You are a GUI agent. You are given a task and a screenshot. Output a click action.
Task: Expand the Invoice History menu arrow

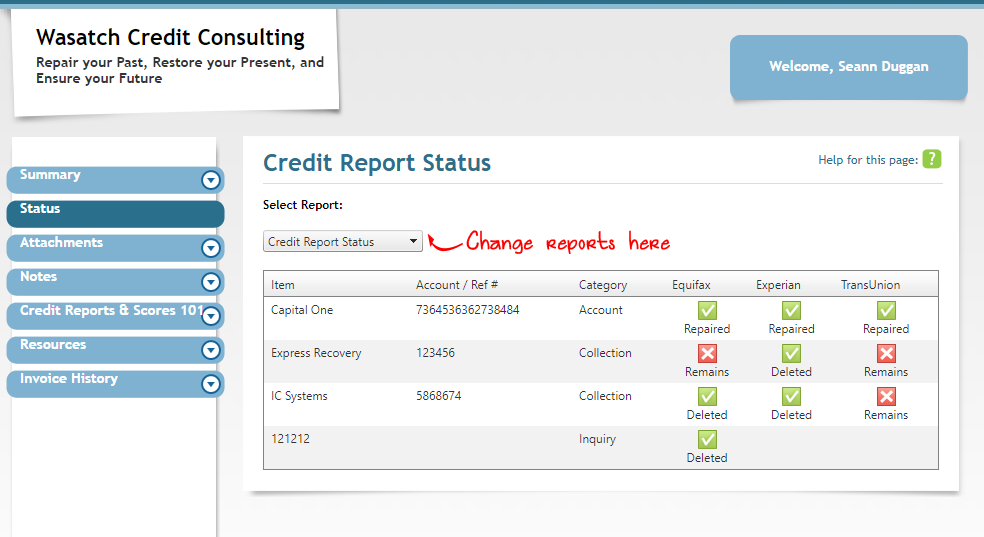click(x=211, y=384)
